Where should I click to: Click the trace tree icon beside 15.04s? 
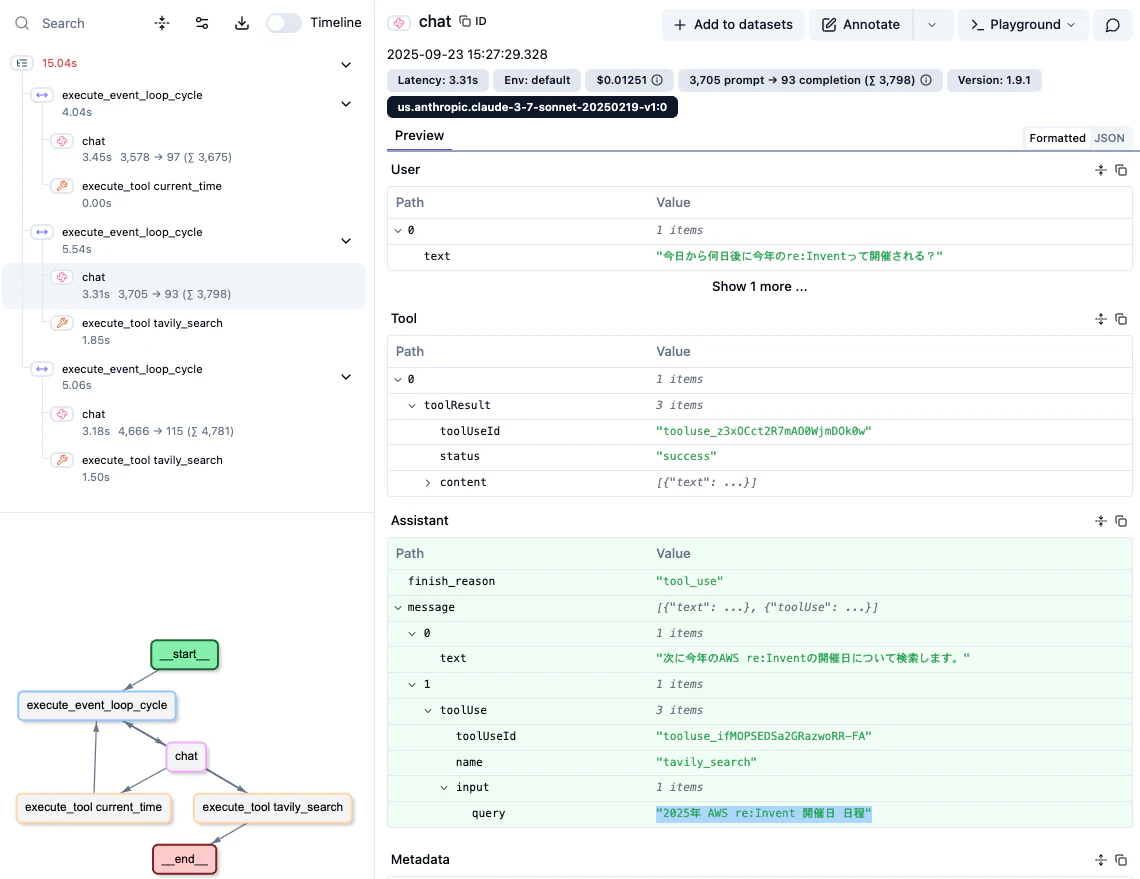(23, 63)
